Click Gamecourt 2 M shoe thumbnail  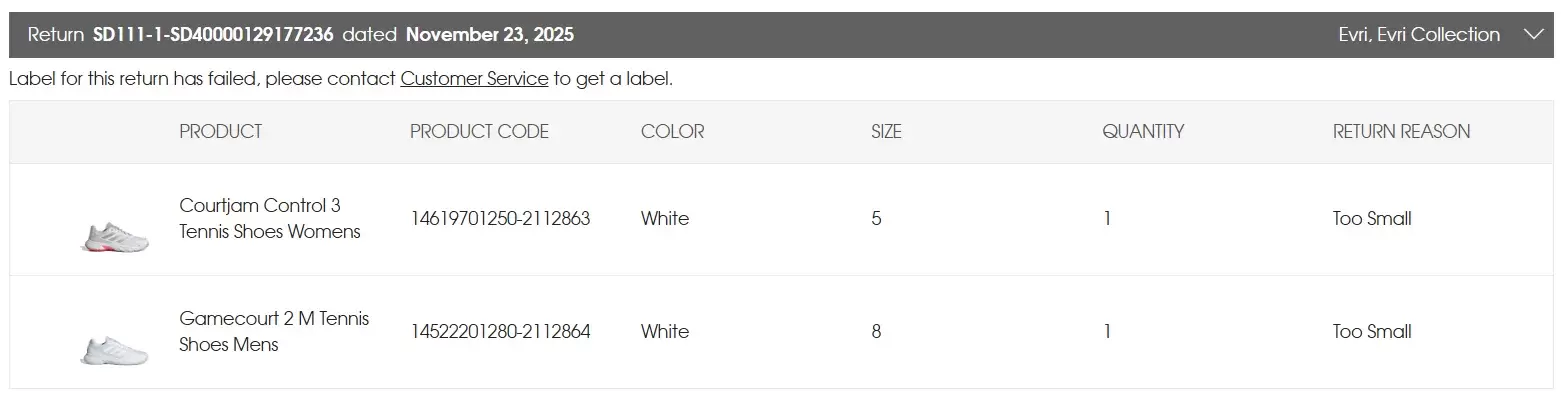tap(114, 350)
